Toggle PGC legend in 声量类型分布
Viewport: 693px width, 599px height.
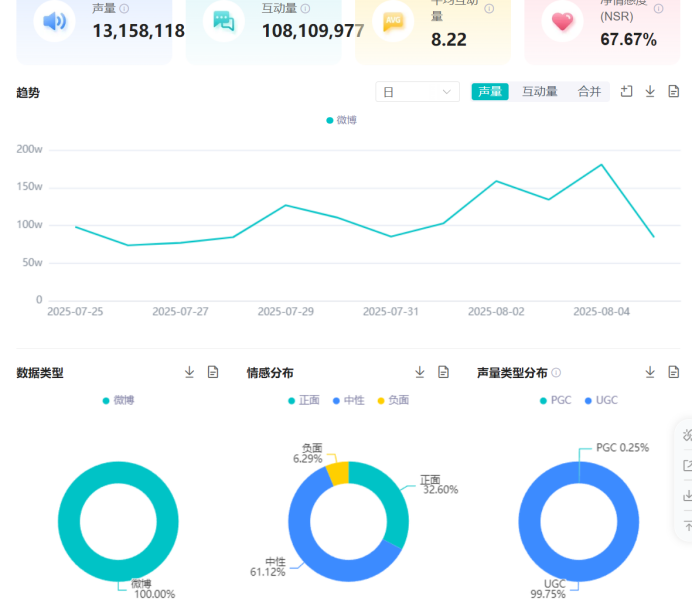point(556,401)
